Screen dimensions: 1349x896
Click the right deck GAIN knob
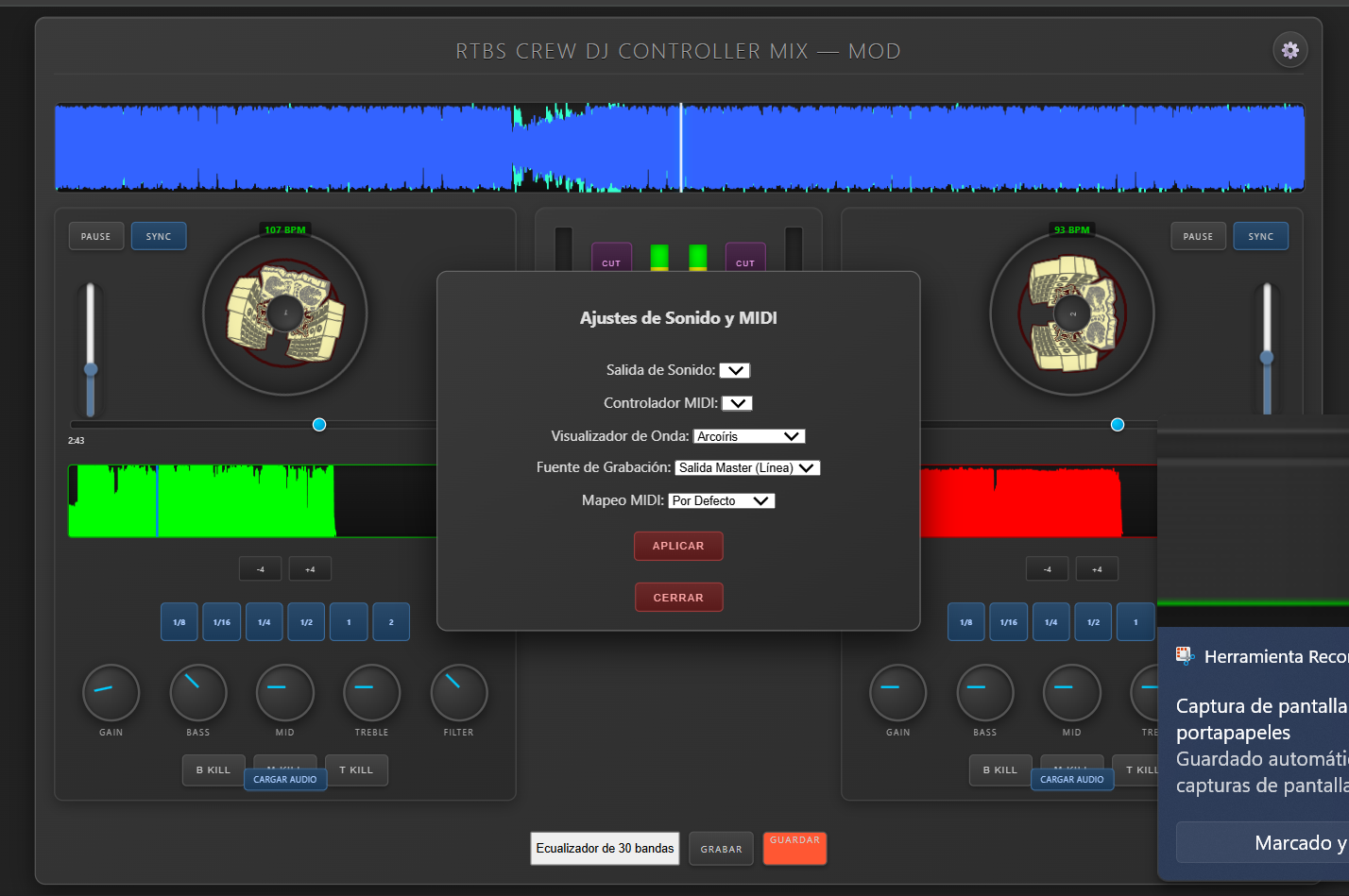tap(897, 694)
